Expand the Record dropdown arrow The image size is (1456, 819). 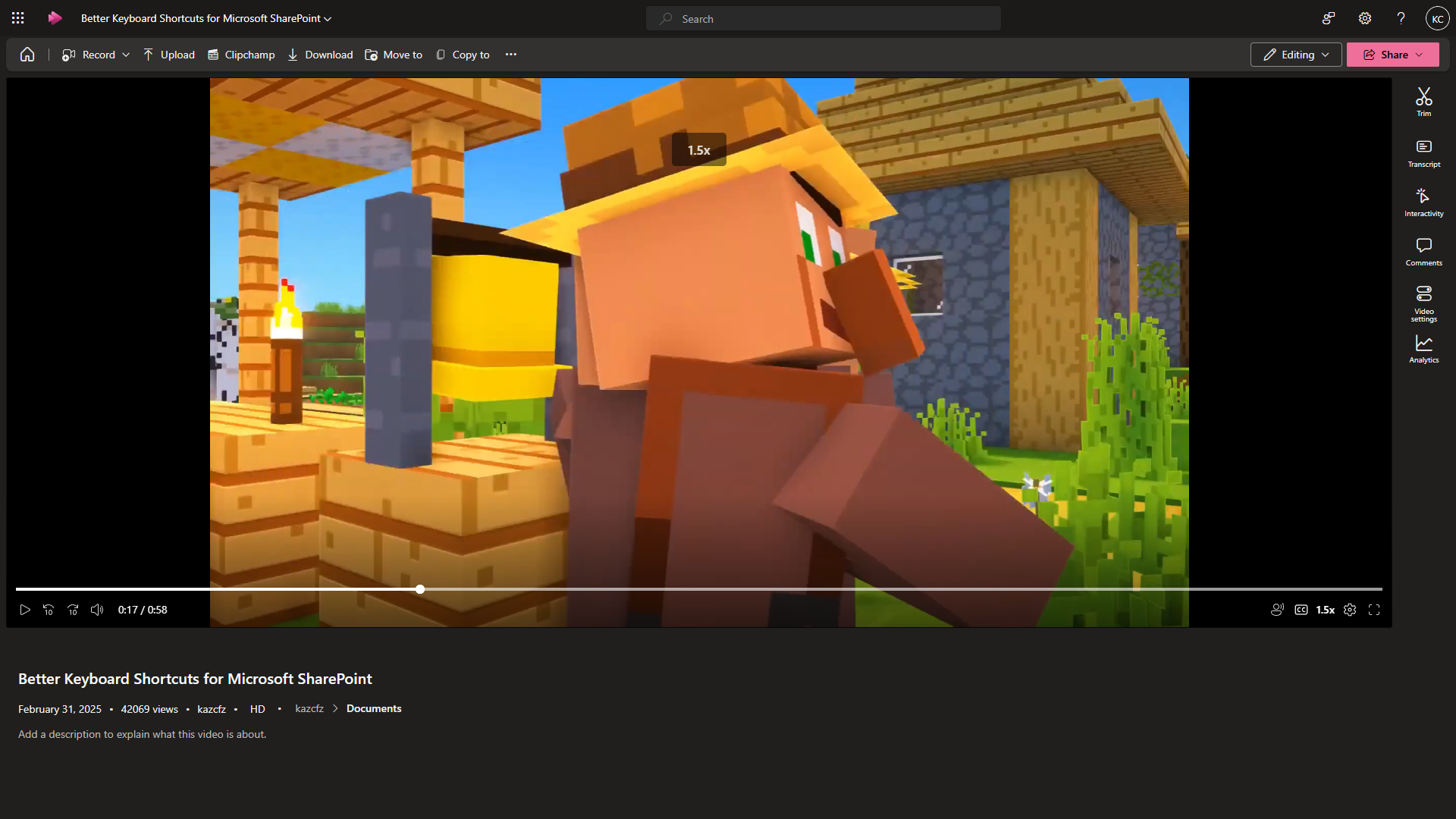(x=126, y=55)
